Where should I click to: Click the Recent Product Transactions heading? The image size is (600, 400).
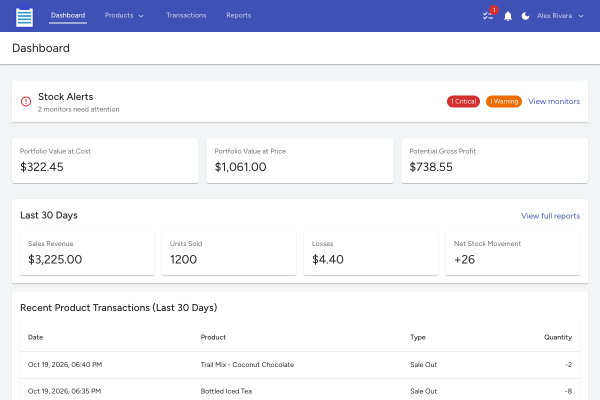click(x=119, y=308)
